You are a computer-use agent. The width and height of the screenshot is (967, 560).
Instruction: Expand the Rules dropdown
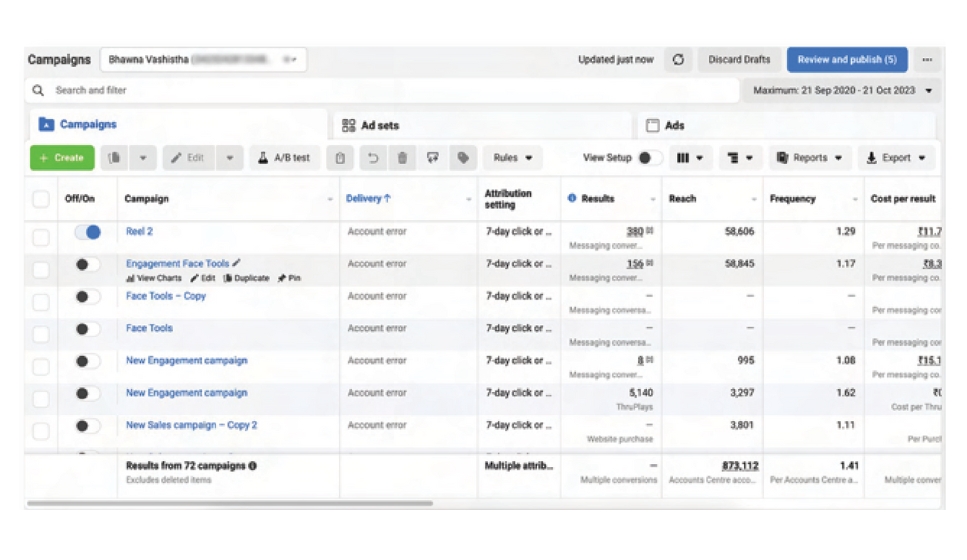tap(513, 158)
